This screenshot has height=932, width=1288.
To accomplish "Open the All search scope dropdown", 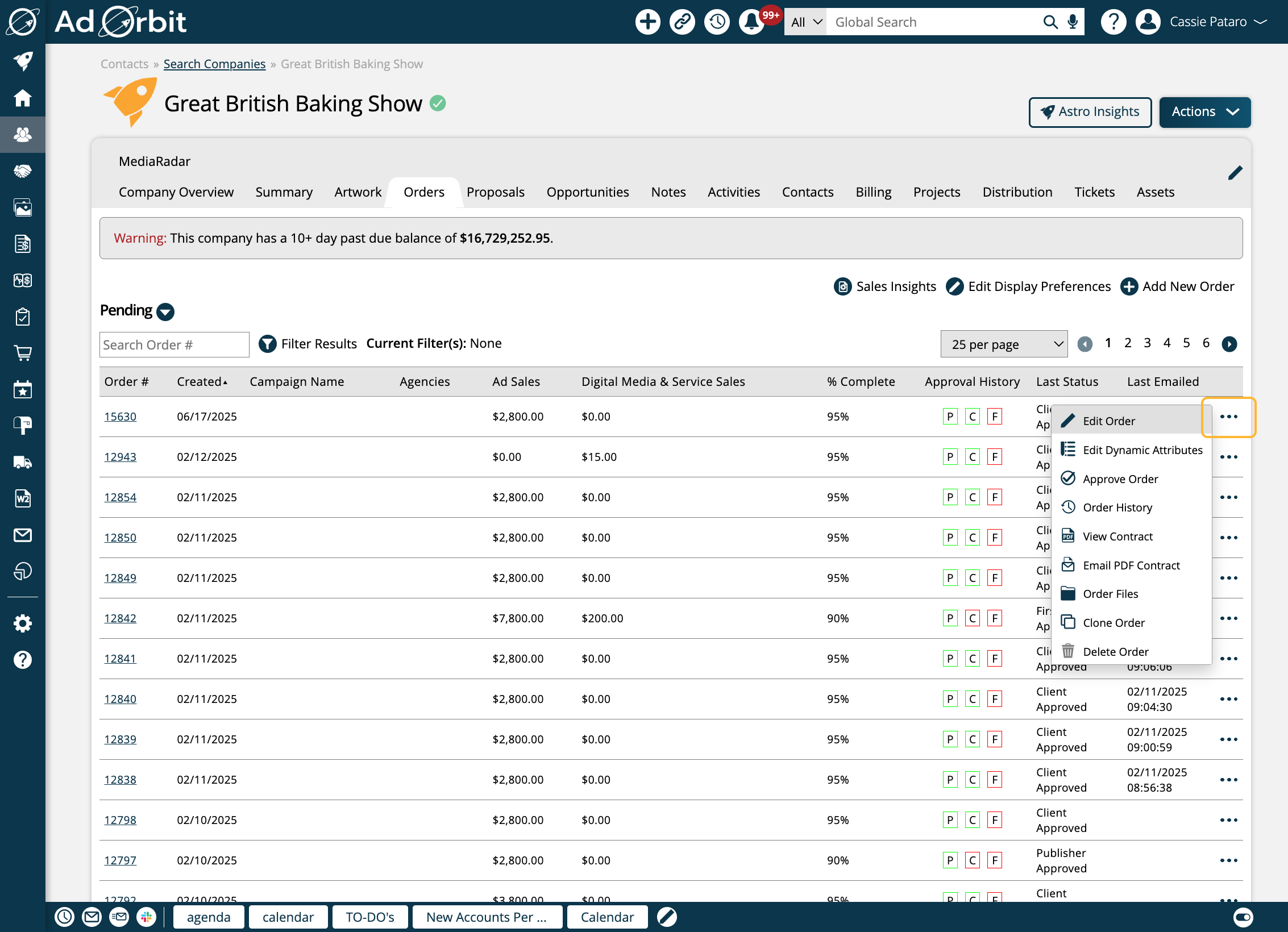I will pos(805,22).
